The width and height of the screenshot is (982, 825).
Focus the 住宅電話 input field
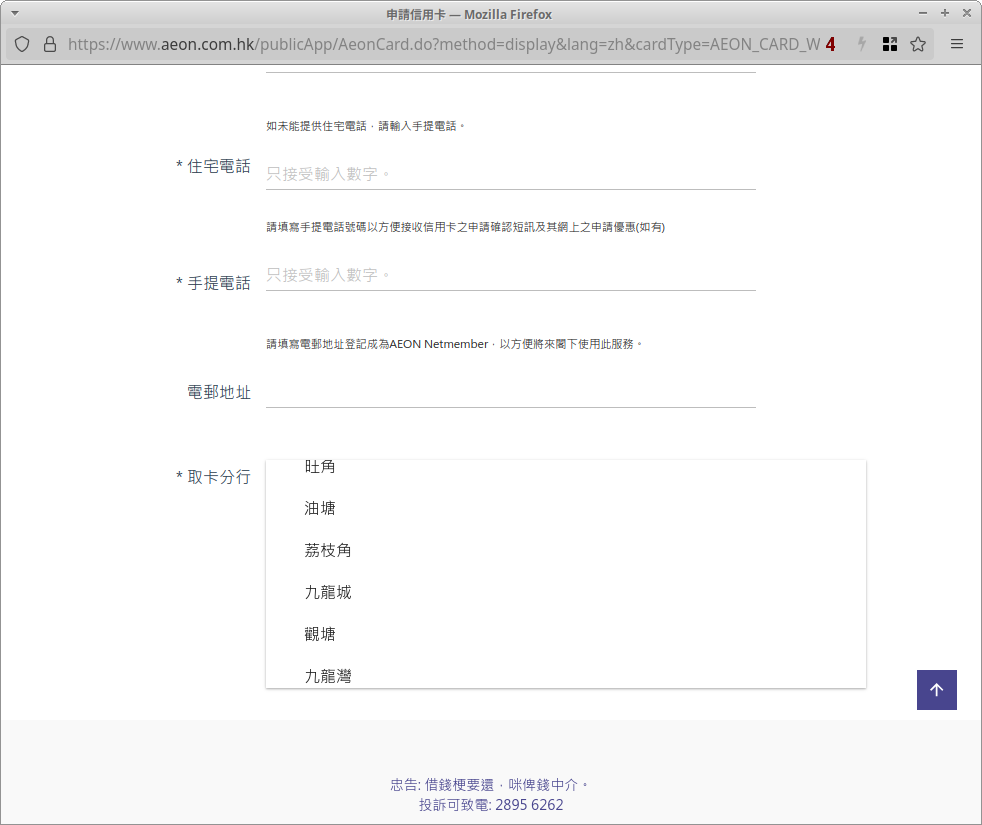click(510, 174)
